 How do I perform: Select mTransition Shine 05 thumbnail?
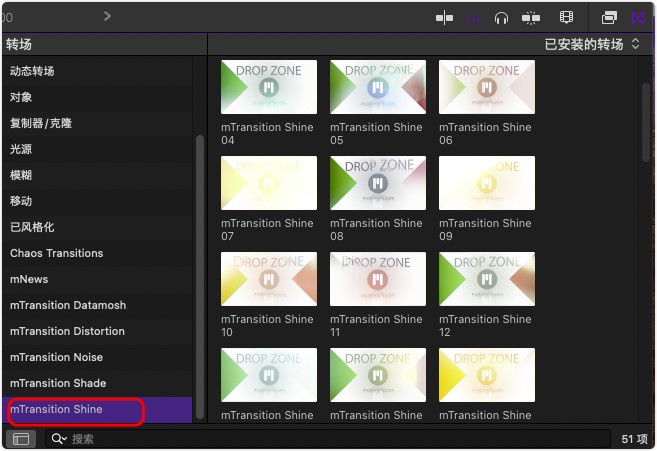point(378,87)
